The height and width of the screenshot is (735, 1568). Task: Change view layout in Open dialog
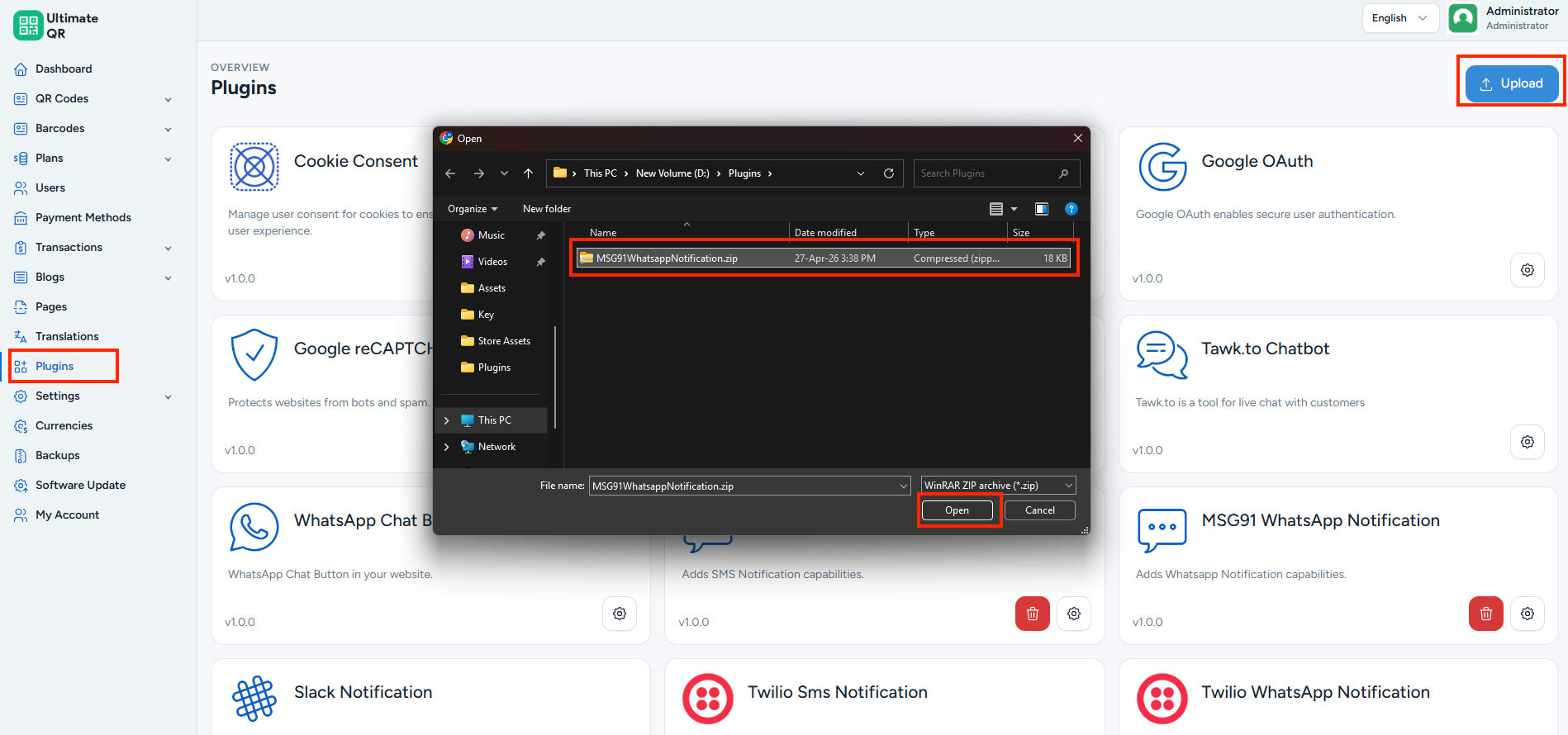(x=1003, y=209)
